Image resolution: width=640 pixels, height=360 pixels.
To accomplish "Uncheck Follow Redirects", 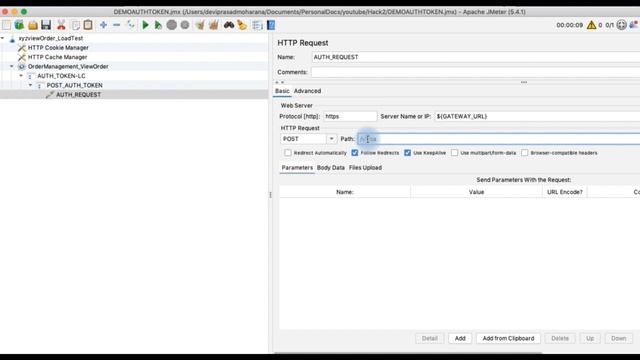I will (355, 153).
